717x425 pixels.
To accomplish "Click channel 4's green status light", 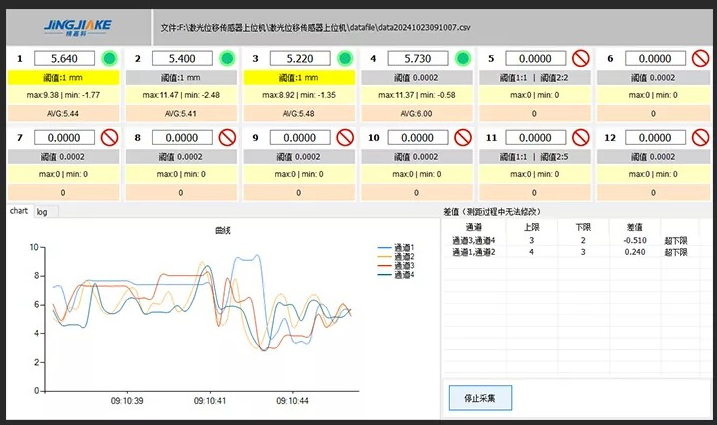I will [x=463, y=59].
